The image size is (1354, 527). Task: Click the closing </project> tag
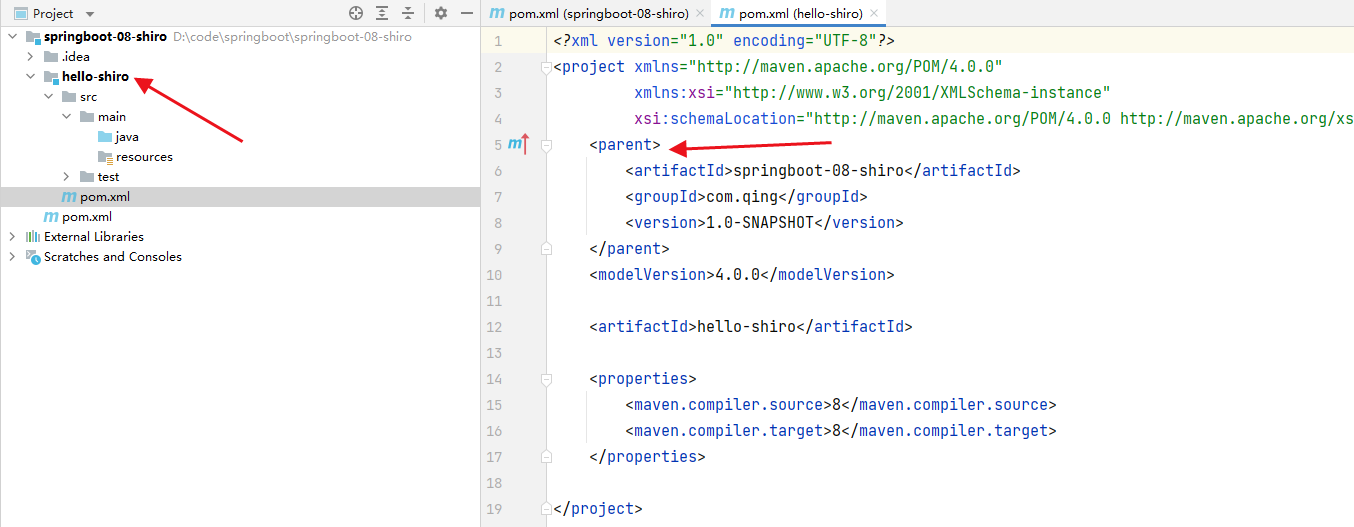point(598,509)
